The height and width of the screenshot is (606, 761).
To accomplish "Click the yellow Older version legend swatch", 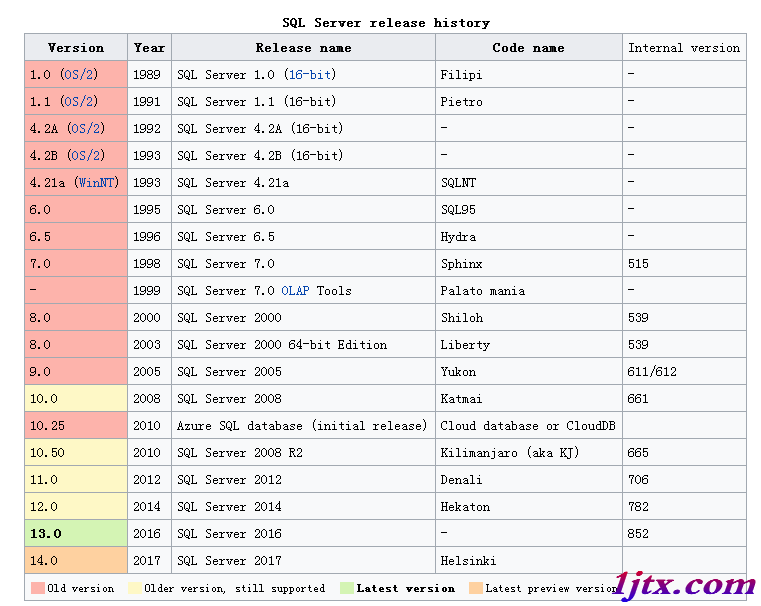I will [135, 588].
